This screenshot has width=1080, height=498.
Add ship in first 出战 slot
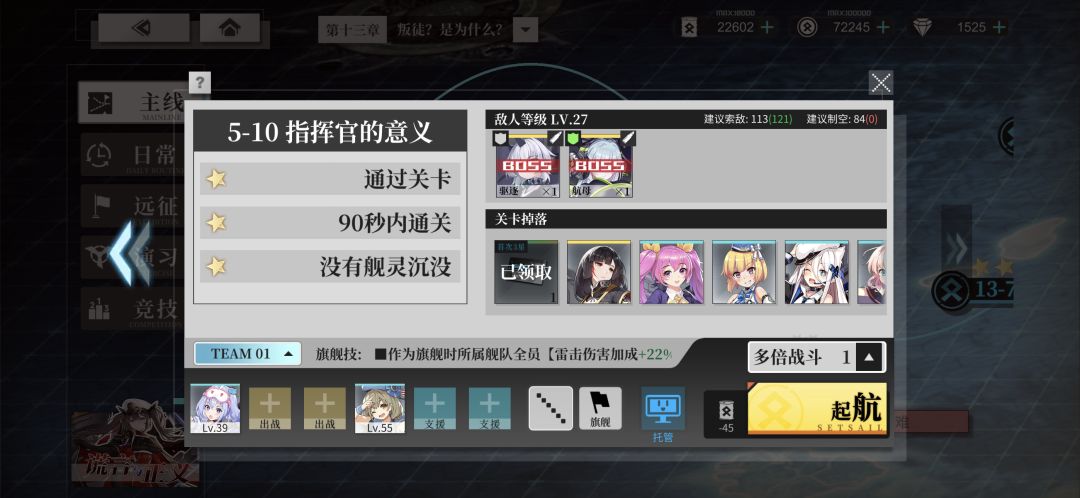(270, 408)
